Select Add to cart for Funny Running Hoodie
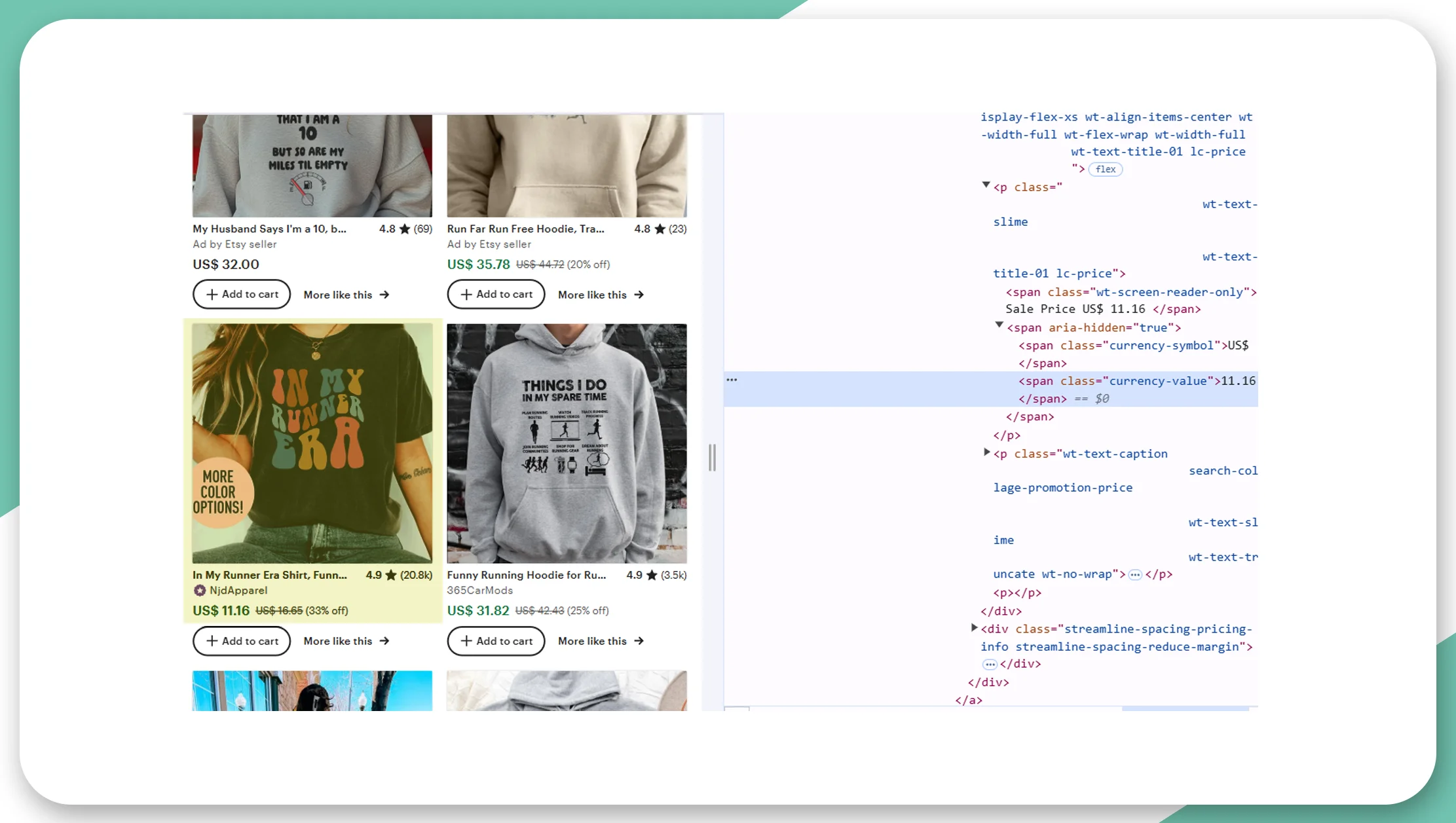This screenshot has height=823, width=1456. coord(495,641)
